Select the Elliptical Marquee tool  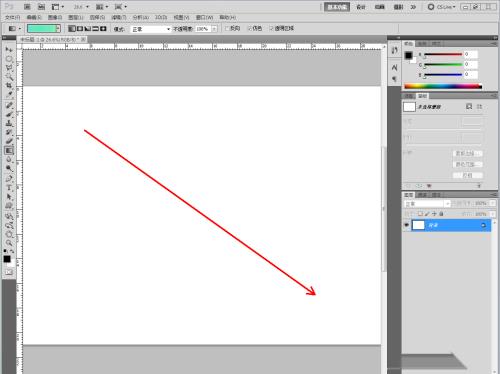click(9, 59)
